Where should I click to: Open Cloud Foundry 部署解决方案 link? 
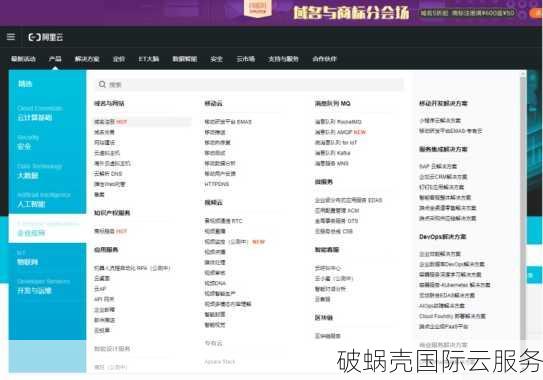pyautogui.click(x=452, y=316)
